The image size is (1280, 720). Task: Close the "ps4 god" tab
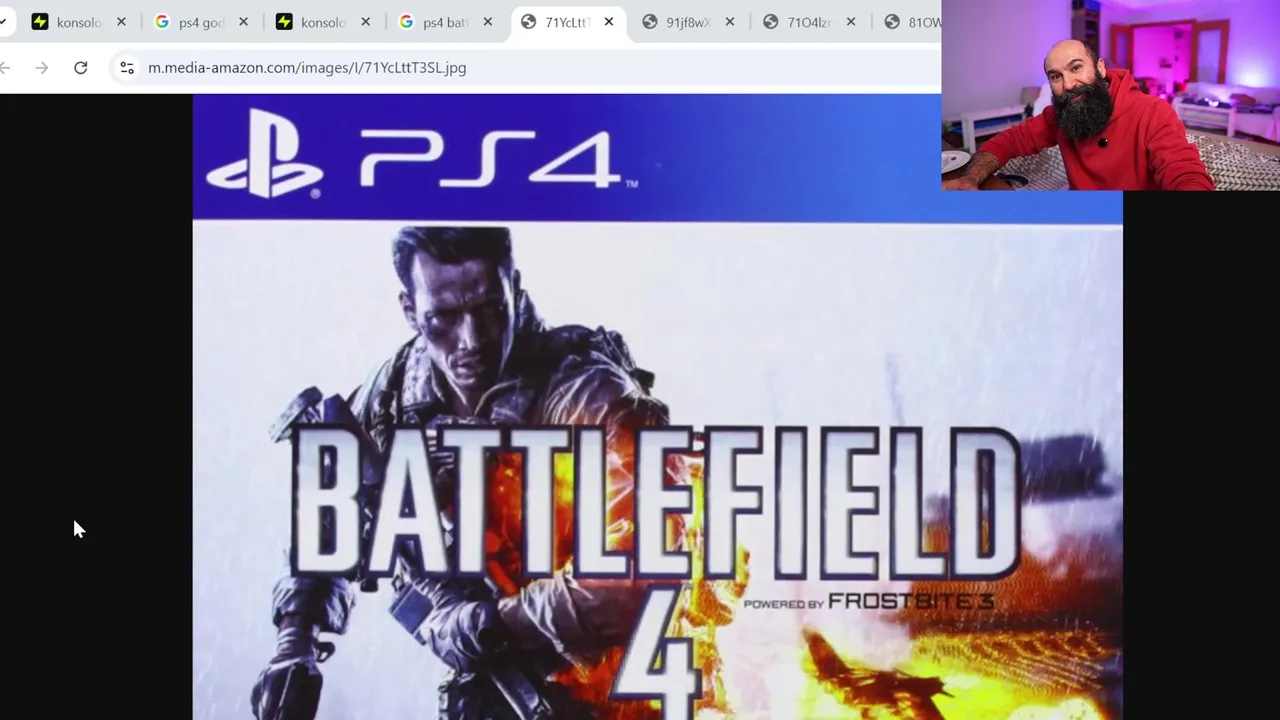pyautogui.click(x=243, y=22)
